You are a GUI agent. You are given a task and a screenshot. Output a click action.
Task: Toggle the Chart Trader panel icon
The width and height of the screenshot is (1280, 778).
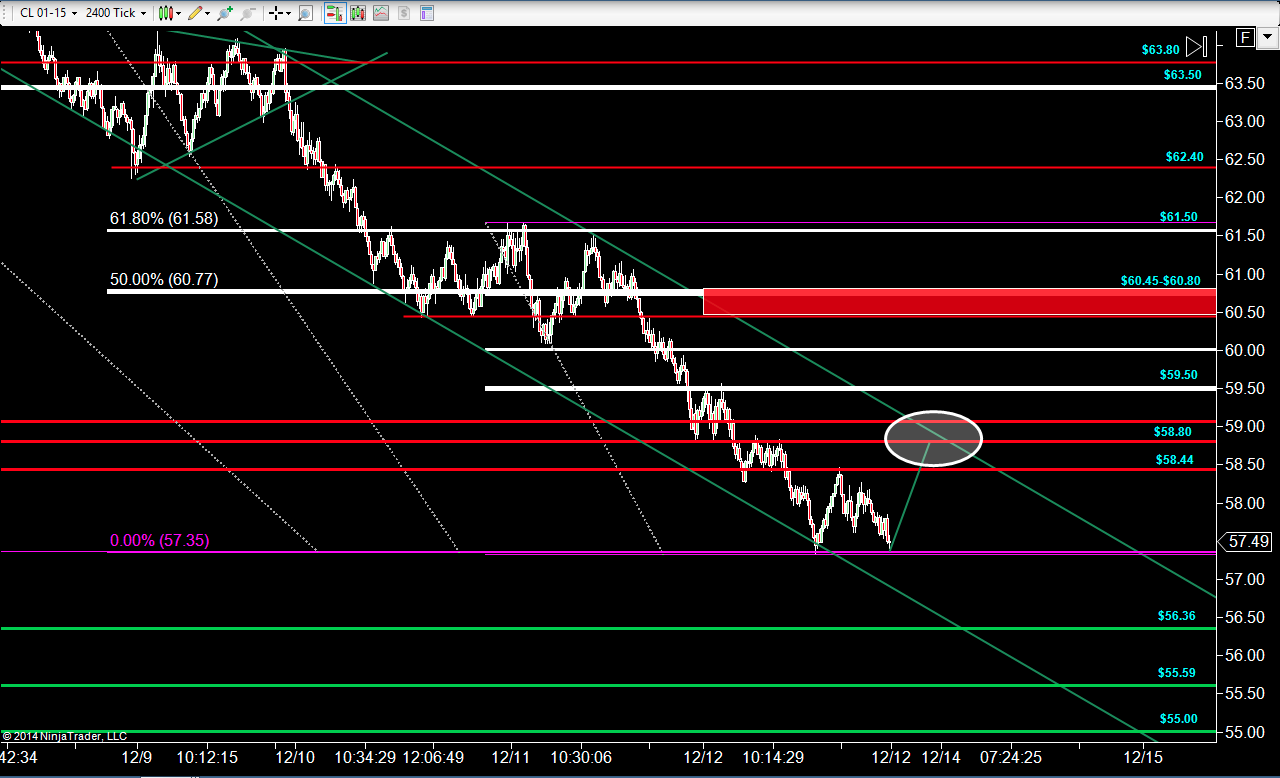pyautogui.click(x=335, y=13)
